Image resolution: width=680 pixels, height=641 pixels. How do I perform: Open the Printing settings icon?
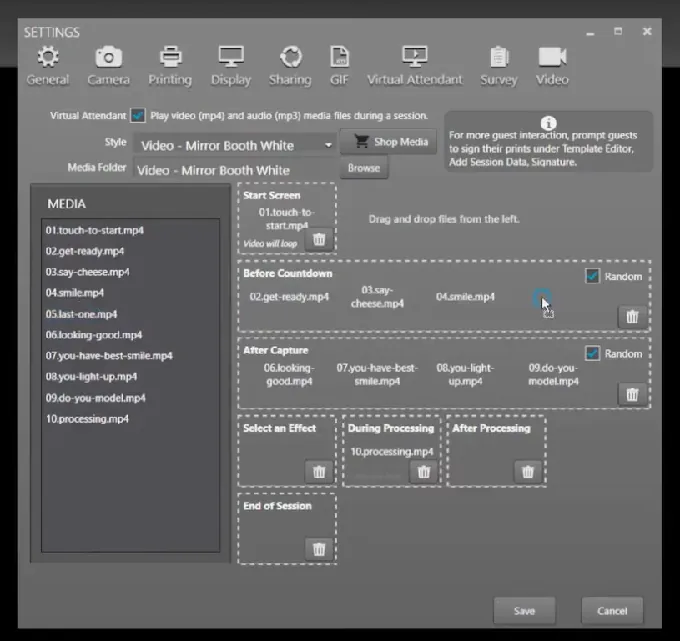(x=170, y=57)
